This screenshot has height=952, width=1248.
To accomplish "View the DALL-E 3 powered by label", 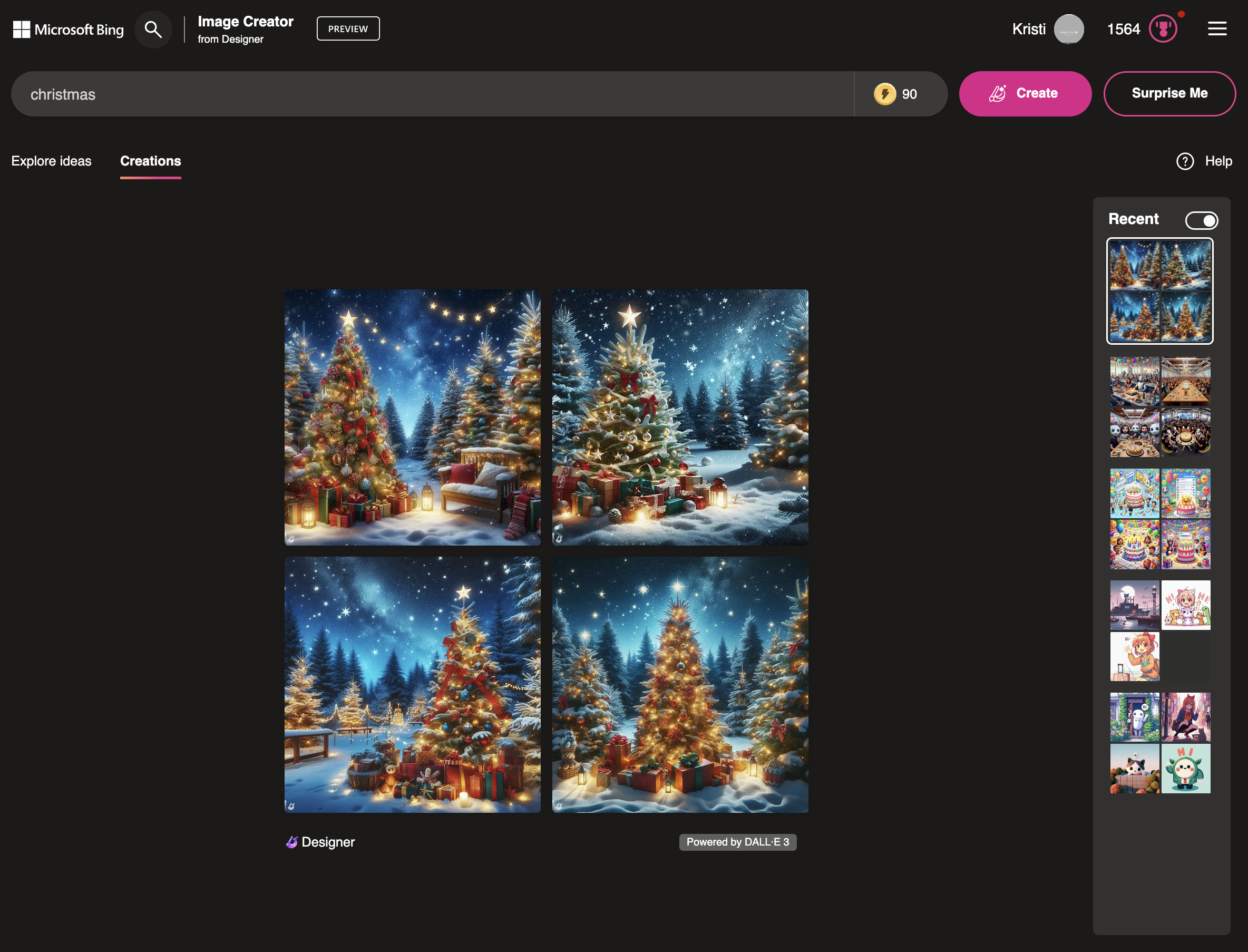I will 737,842.
